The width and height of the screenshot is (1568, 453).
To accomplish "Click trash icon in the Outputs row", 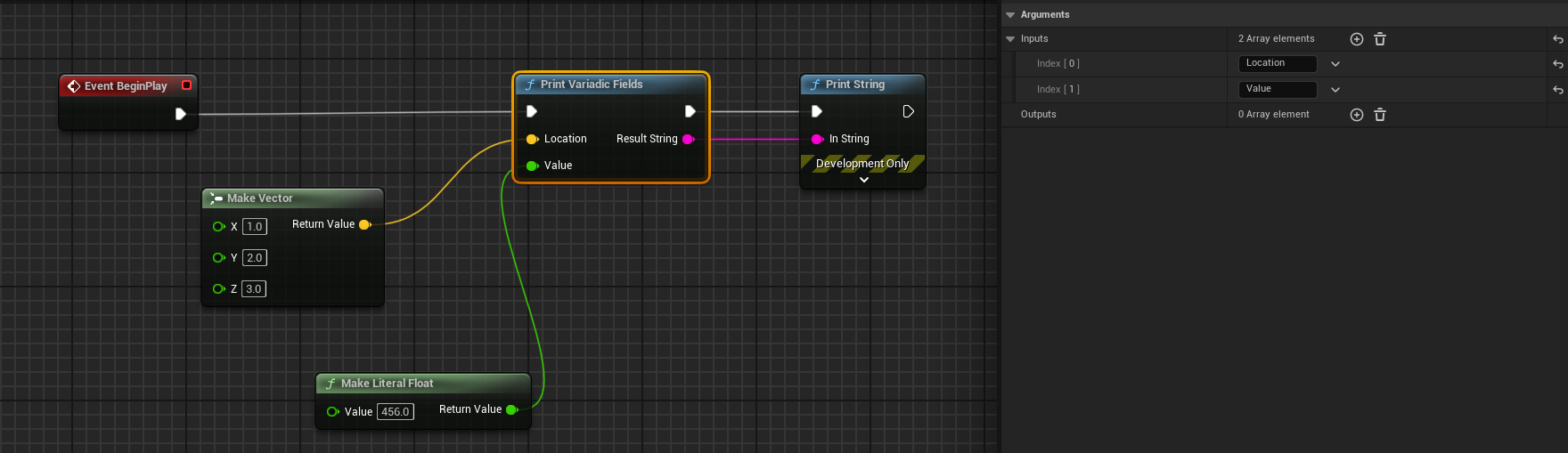I will click(1380, 115).
